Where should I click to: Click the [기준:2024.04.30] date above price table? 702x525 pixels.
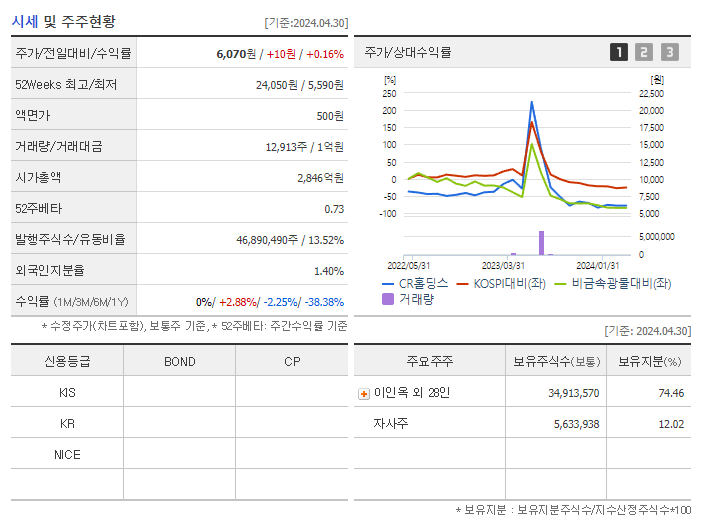click(306, 23)
